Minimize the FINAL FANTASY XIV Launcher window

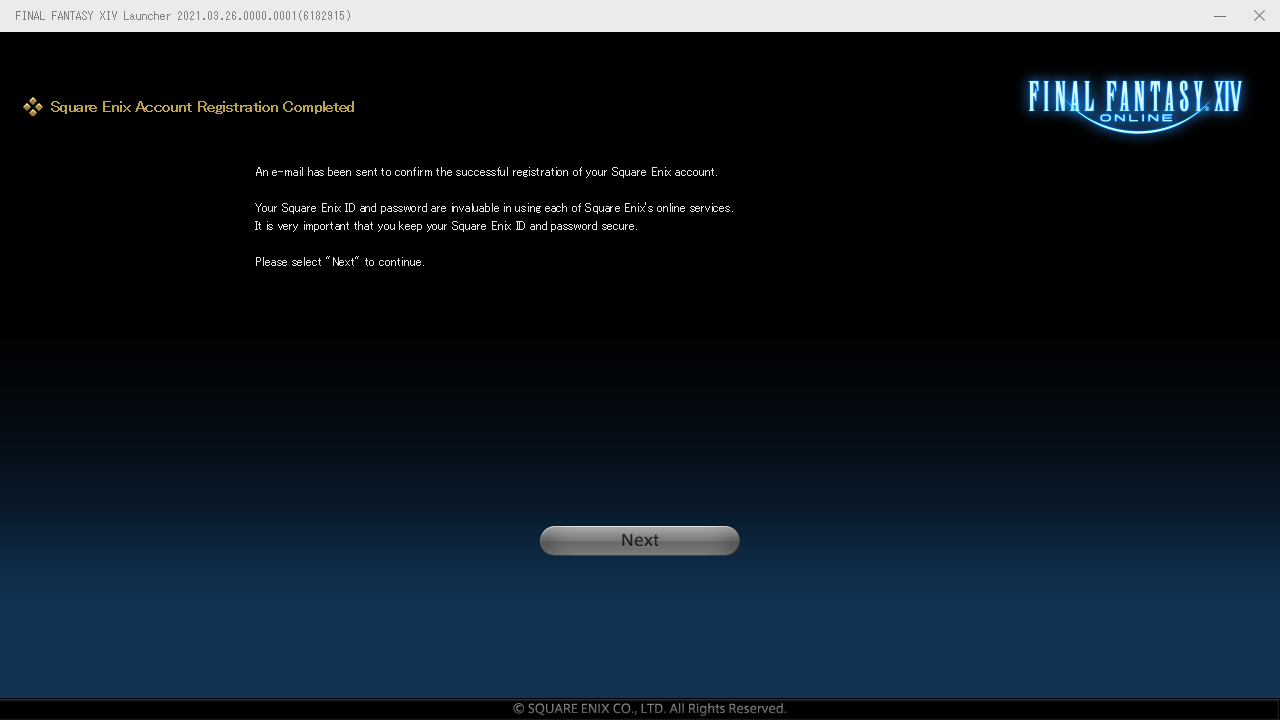(1219, 15)
